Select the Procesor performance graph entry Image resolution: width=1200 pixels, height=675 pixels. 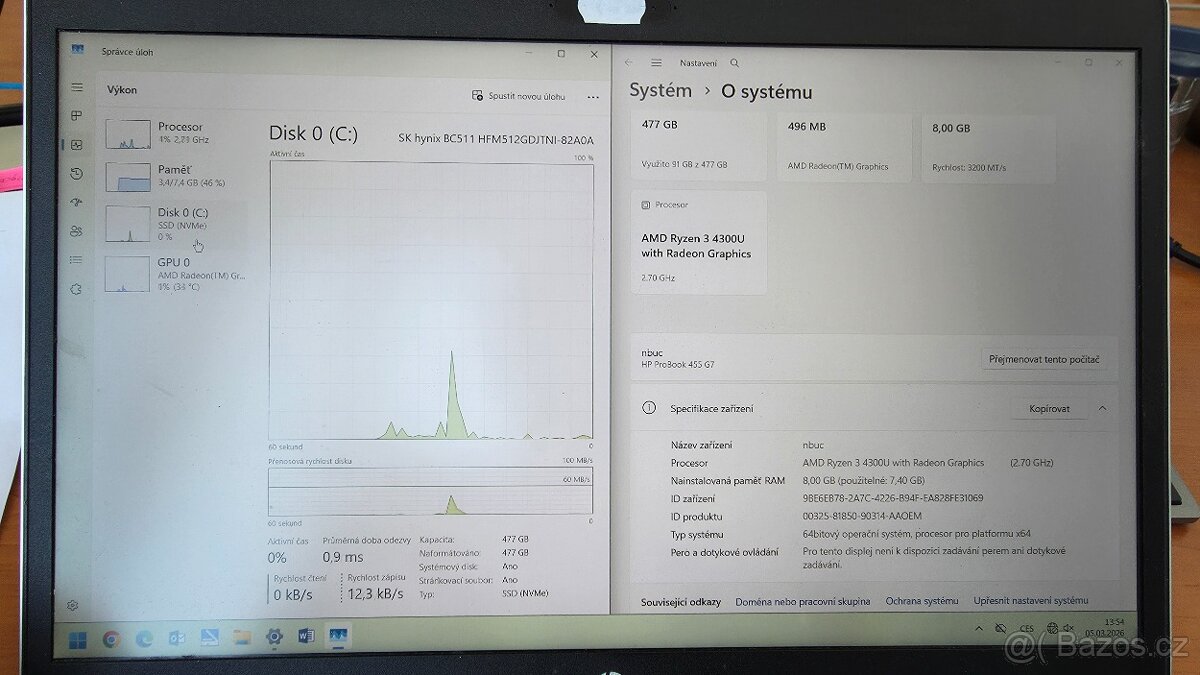(176, 134)
